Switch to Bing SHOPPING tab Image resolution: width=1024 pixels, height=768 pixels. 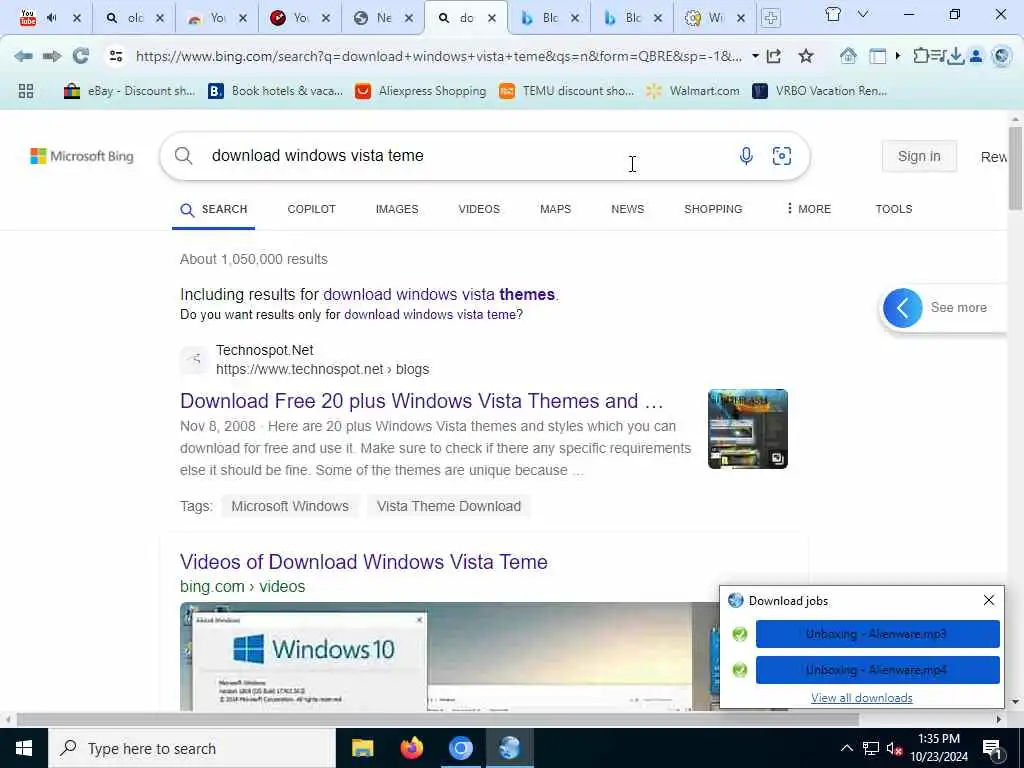pos(713,209)
